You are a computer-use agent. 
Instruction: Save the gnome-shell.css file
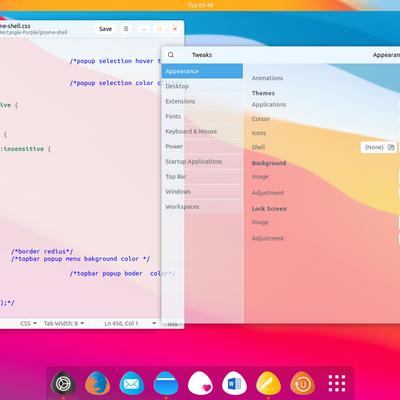[x=105, y=29]
